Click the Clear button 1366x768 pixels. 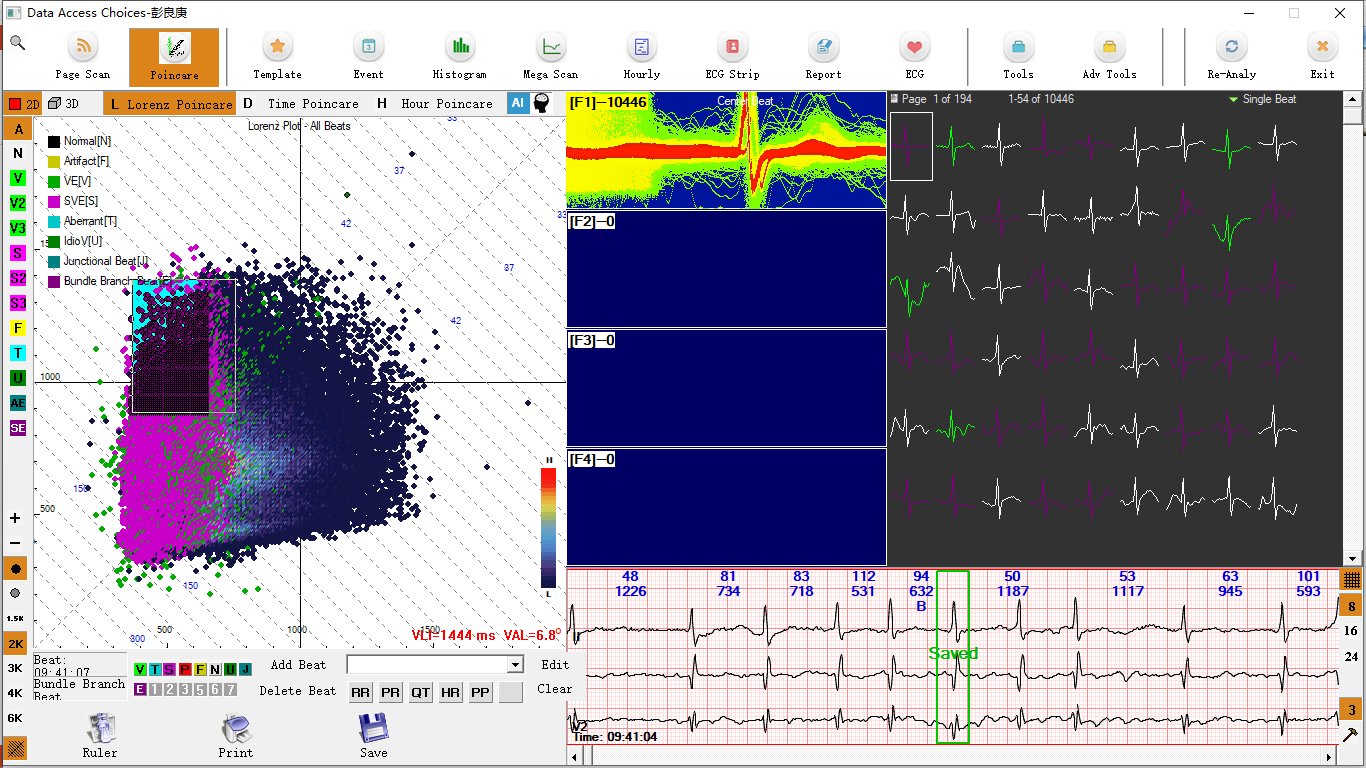pos(555,689)
